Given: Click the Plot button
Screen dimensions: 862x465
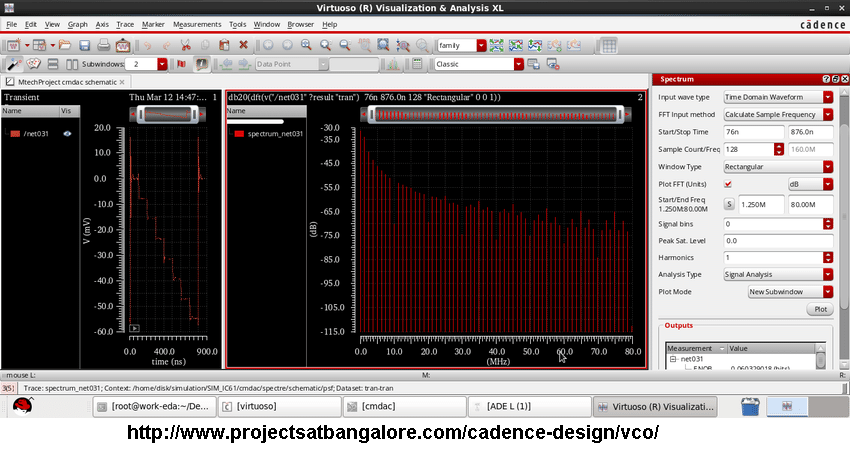Looking at the screenshot, I should click(820, 309).
